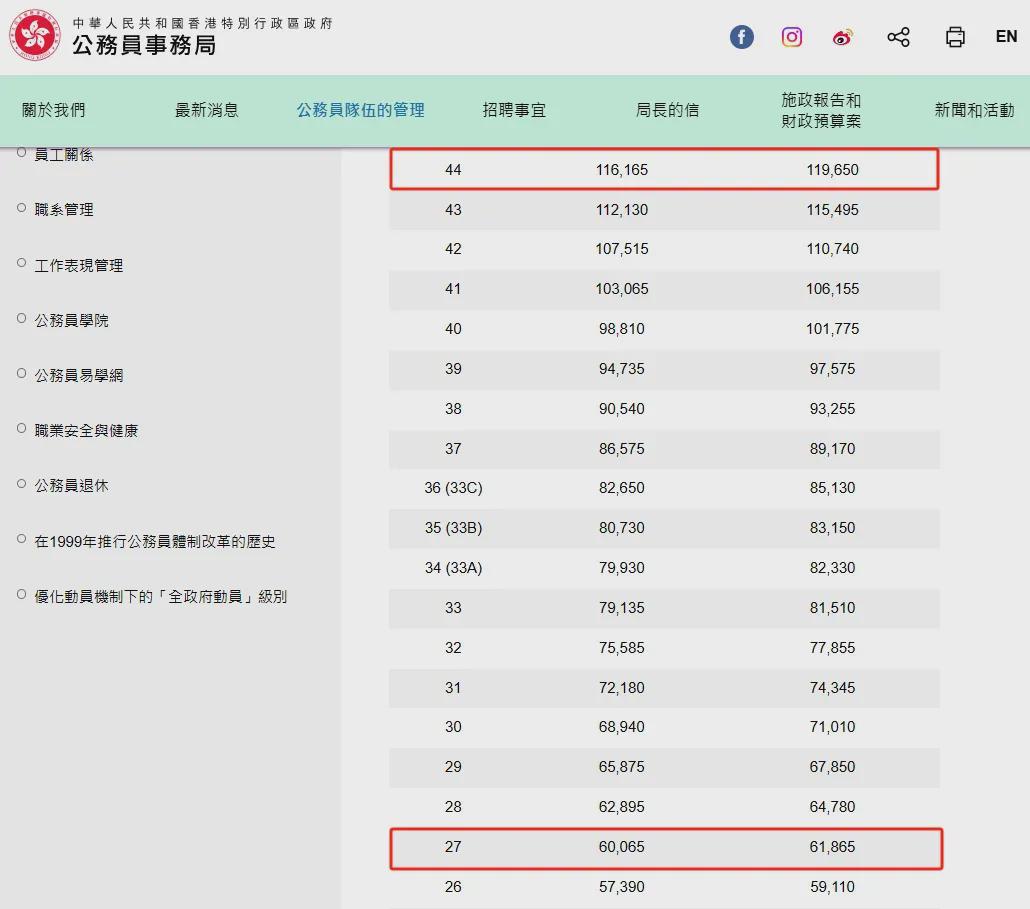
Task: Open the 新聞和活動 menu
Action: [x=974, y=110]
